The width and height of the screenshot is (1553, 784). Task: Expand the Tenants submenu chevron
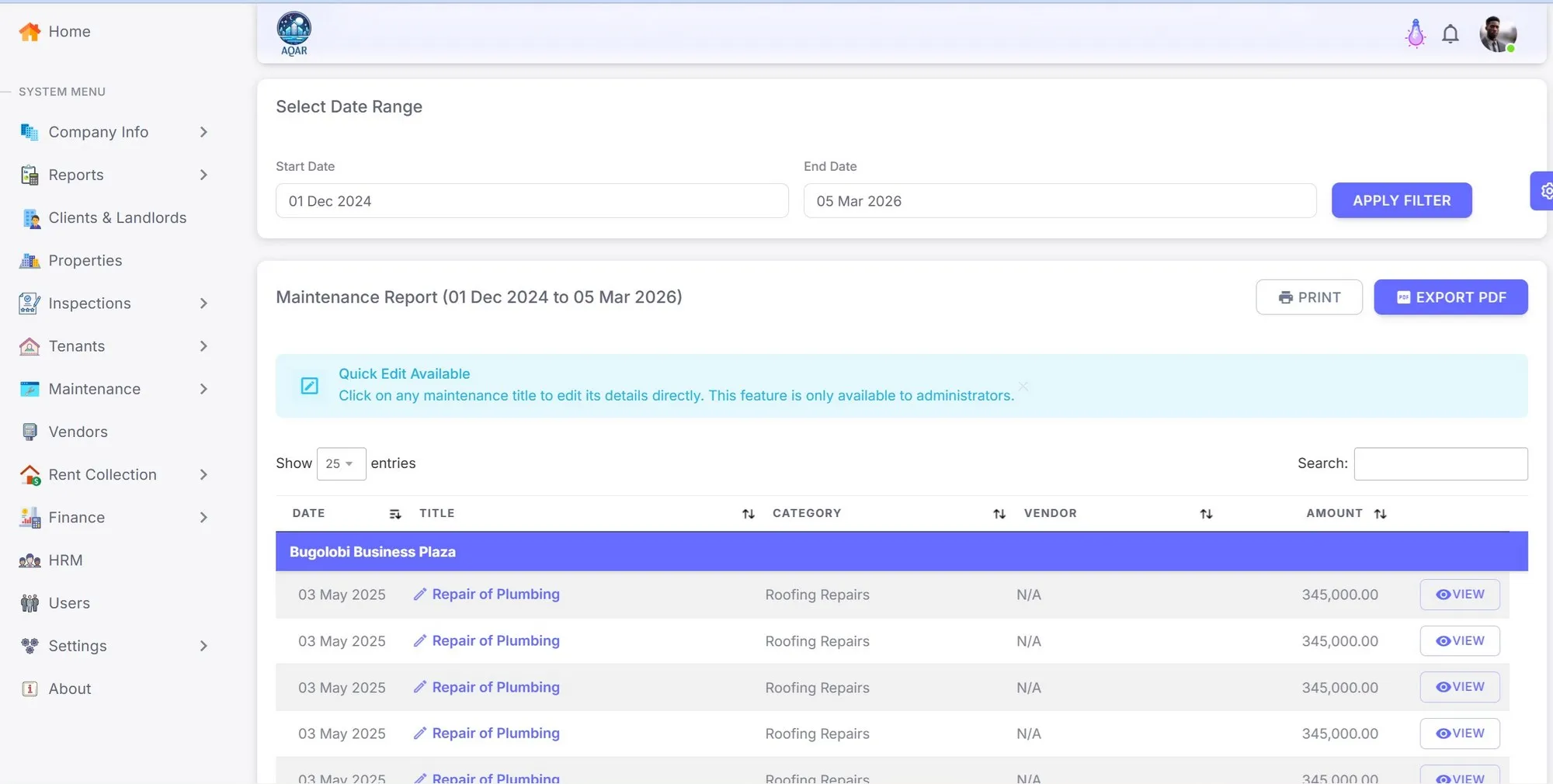(x=203, y=346)
